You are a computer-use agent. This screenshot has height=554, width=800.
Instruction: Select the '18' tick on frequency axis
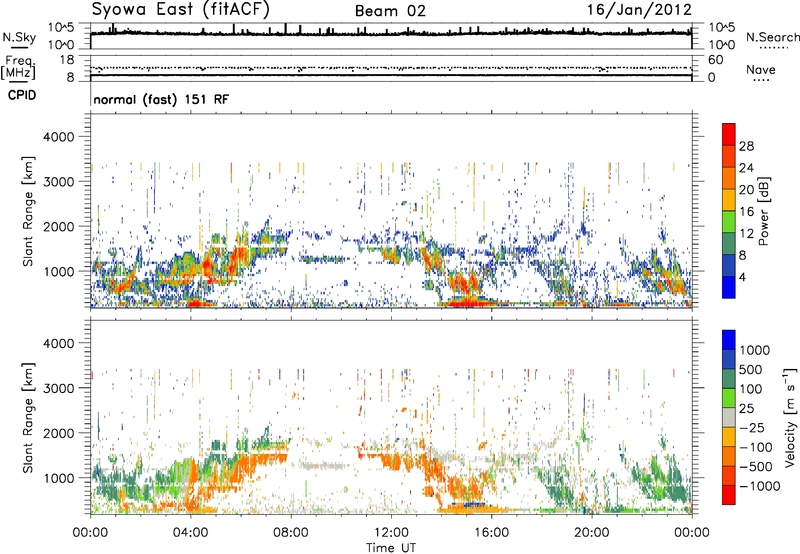pos(67,60)
